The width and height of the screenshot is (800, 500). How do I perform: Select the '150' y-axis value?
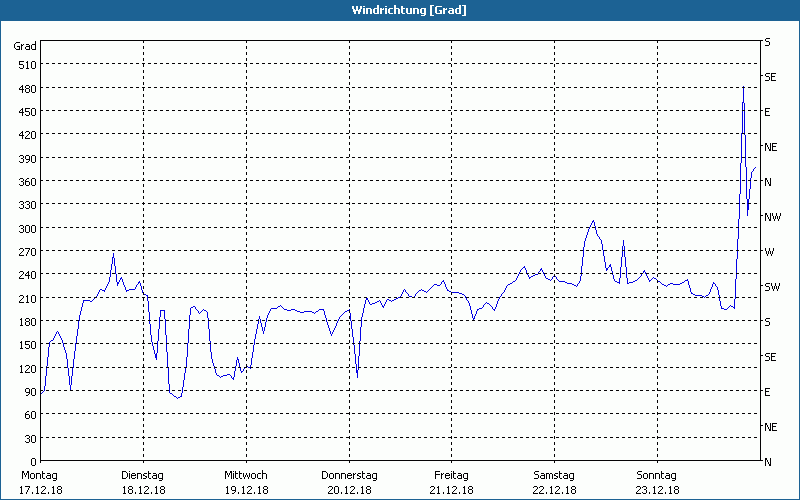point(28,345)
